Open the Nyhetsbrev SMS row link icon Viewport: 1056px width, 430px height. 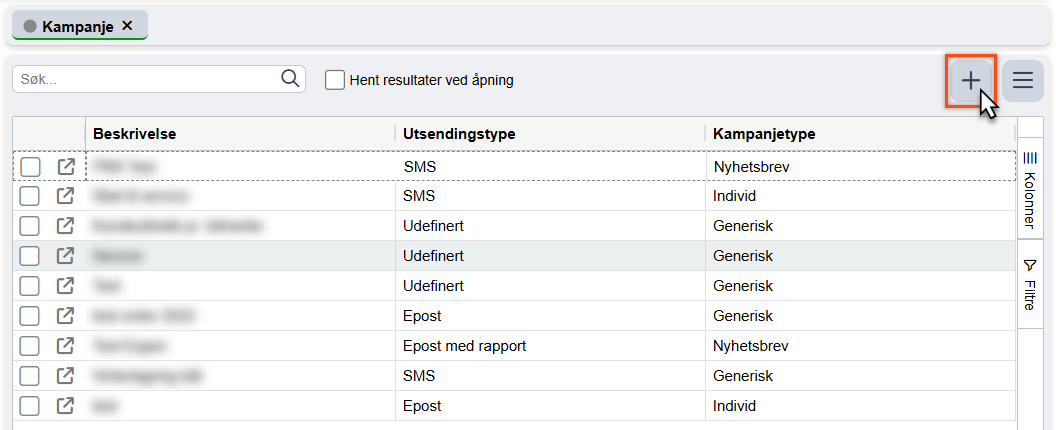pyautogui.click(x=66, y=166)
